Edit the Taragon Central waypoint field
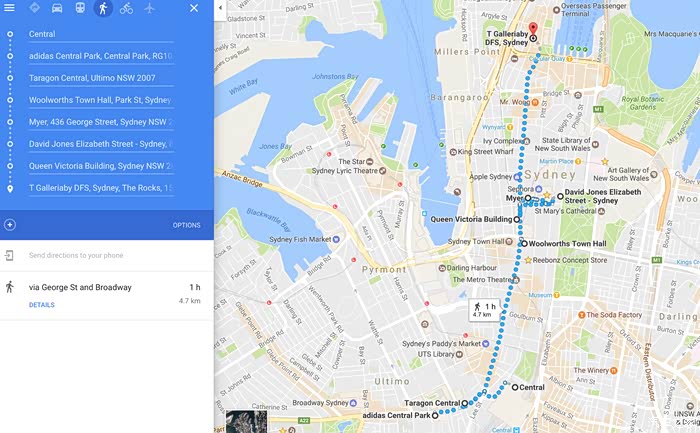Screen dimensions: 700x433 click(x=101, y=78)
